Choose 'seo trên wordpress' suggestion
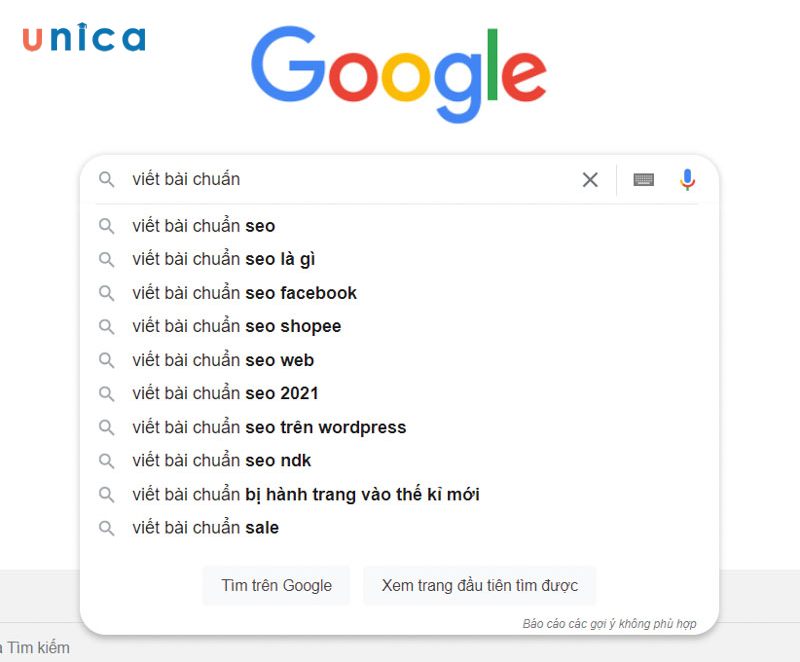Screen dimensions: 800x662 270,427
